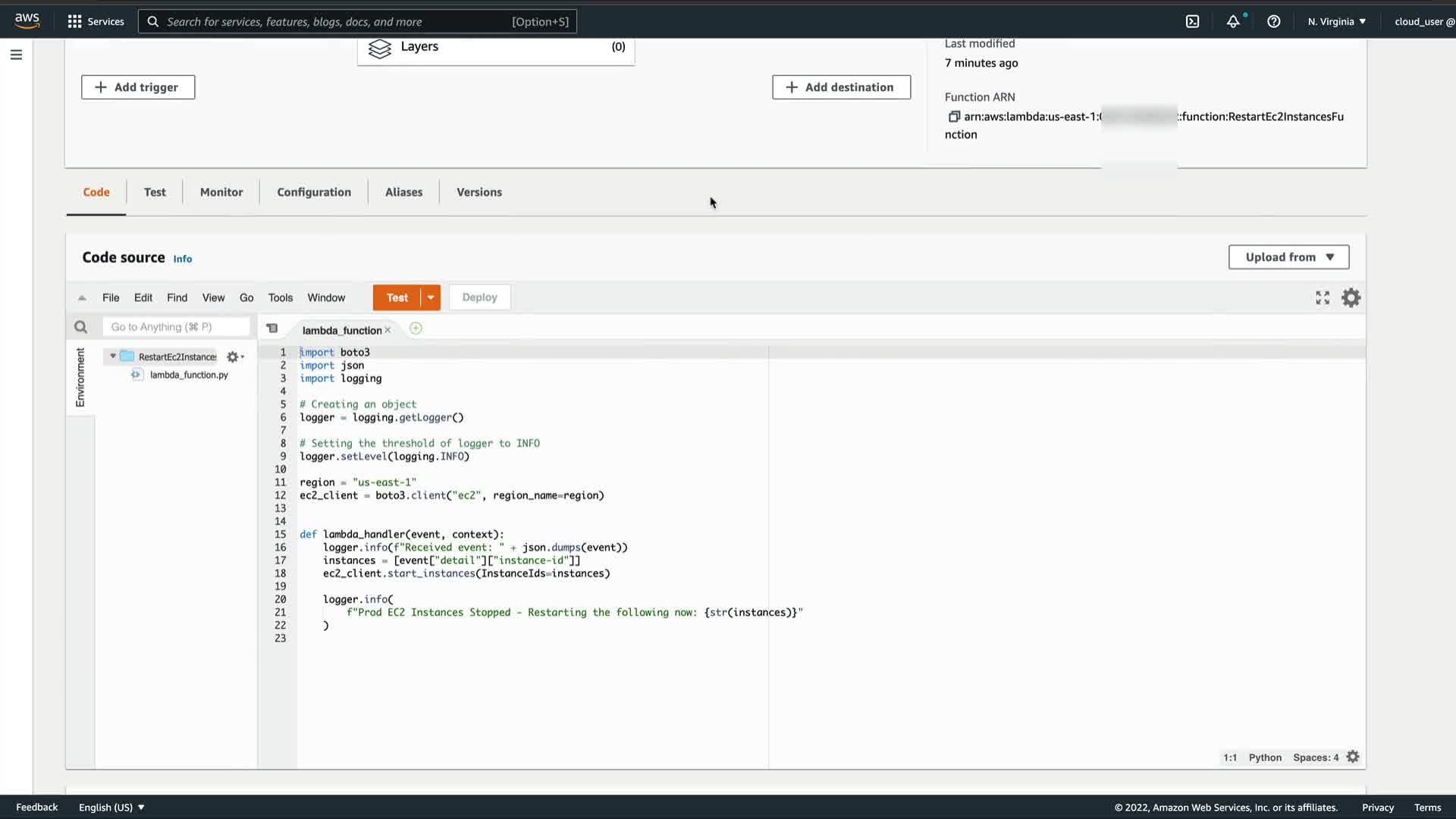
Task: Click the Add trigger button
Action: click(x=138, y=87)
